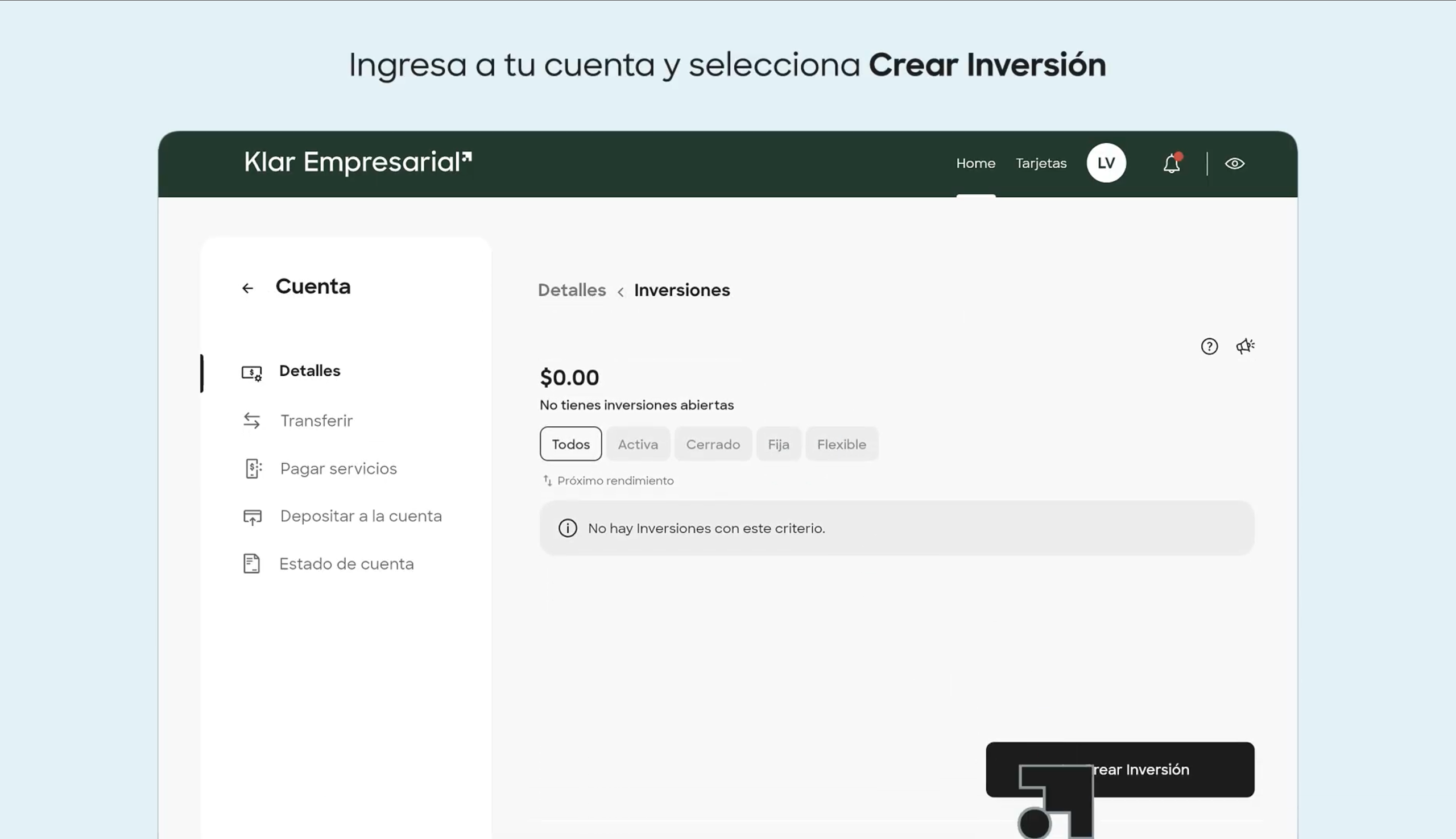Click the back arrow beside Cuenta

point(248,288)
